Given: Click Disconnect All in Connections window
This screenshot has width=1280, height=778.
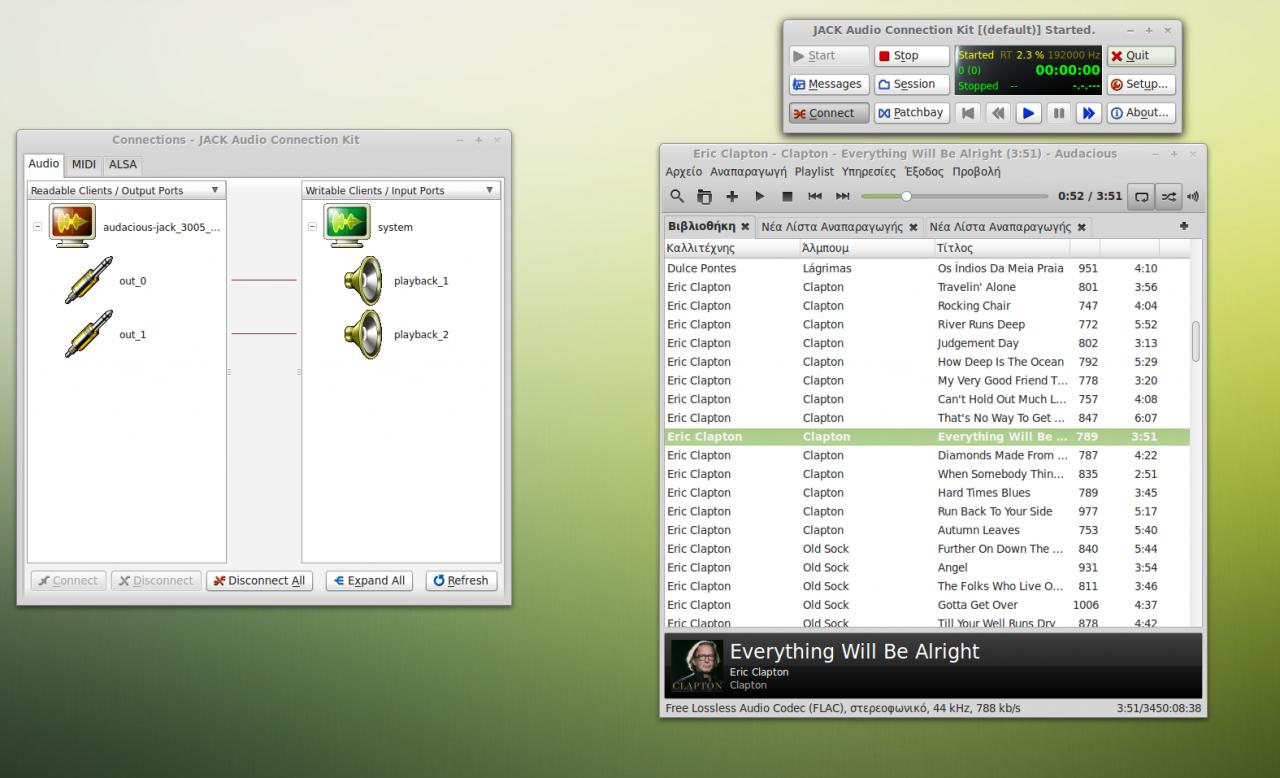Looking at the screenshot, I should 259,580.
